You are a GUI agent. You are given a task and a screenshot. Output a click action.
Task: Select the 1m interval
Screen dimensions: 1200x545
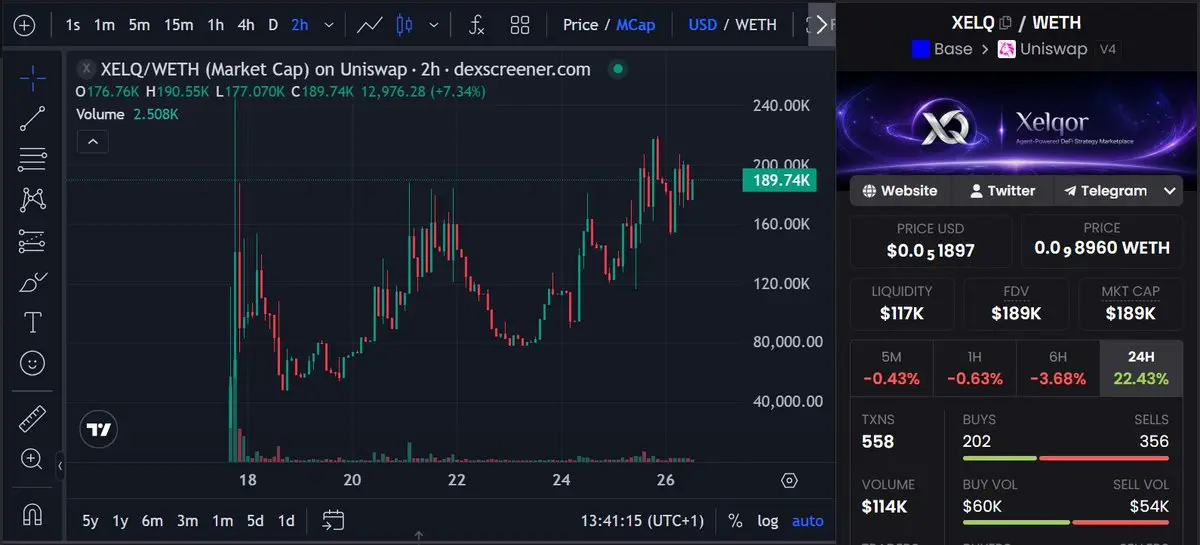point(104,25)
